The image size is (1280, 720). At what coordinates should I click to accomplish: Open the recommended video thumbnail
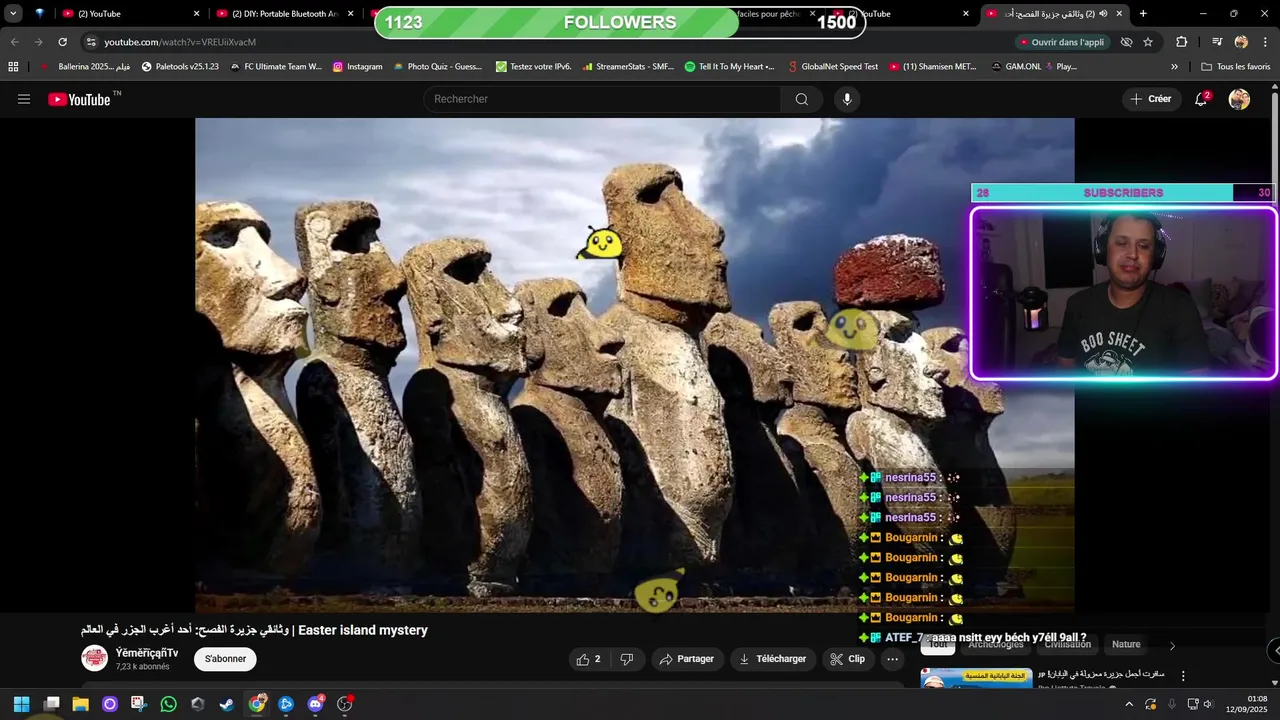click(x=976, y=678)
